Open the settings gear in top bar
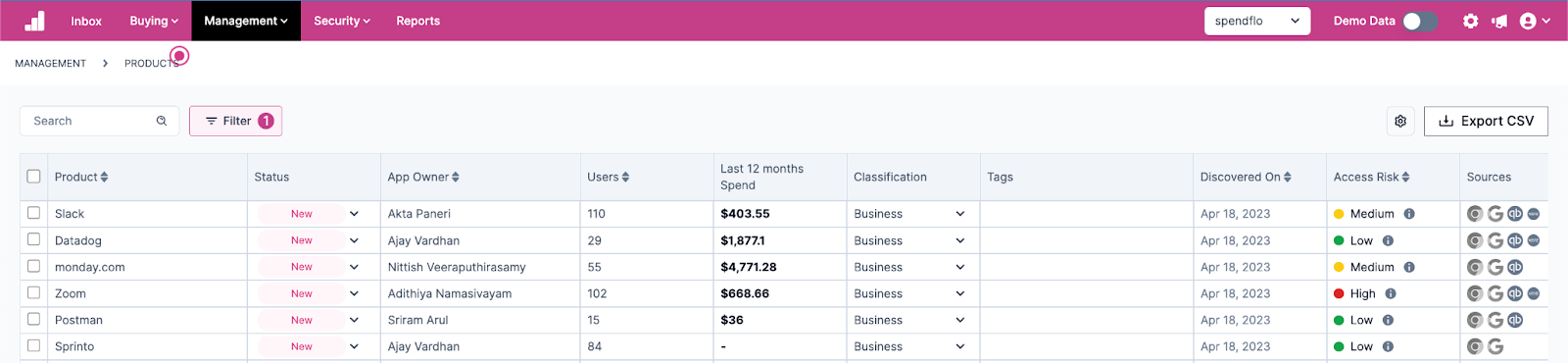 point(1470,21)
